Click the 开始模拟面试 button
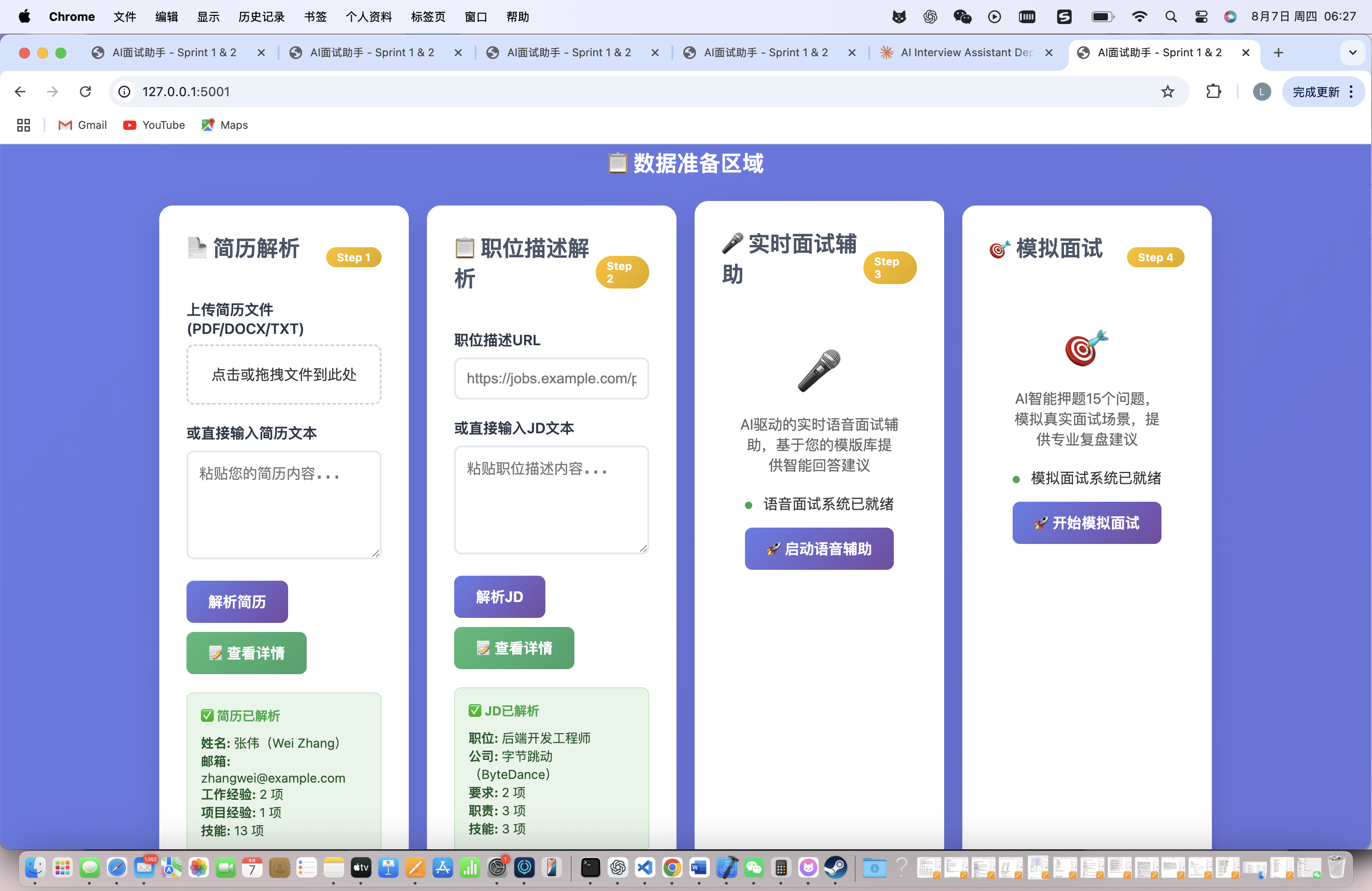Viewport: 1372px width, 891px height. click(x=1086, y=523)
